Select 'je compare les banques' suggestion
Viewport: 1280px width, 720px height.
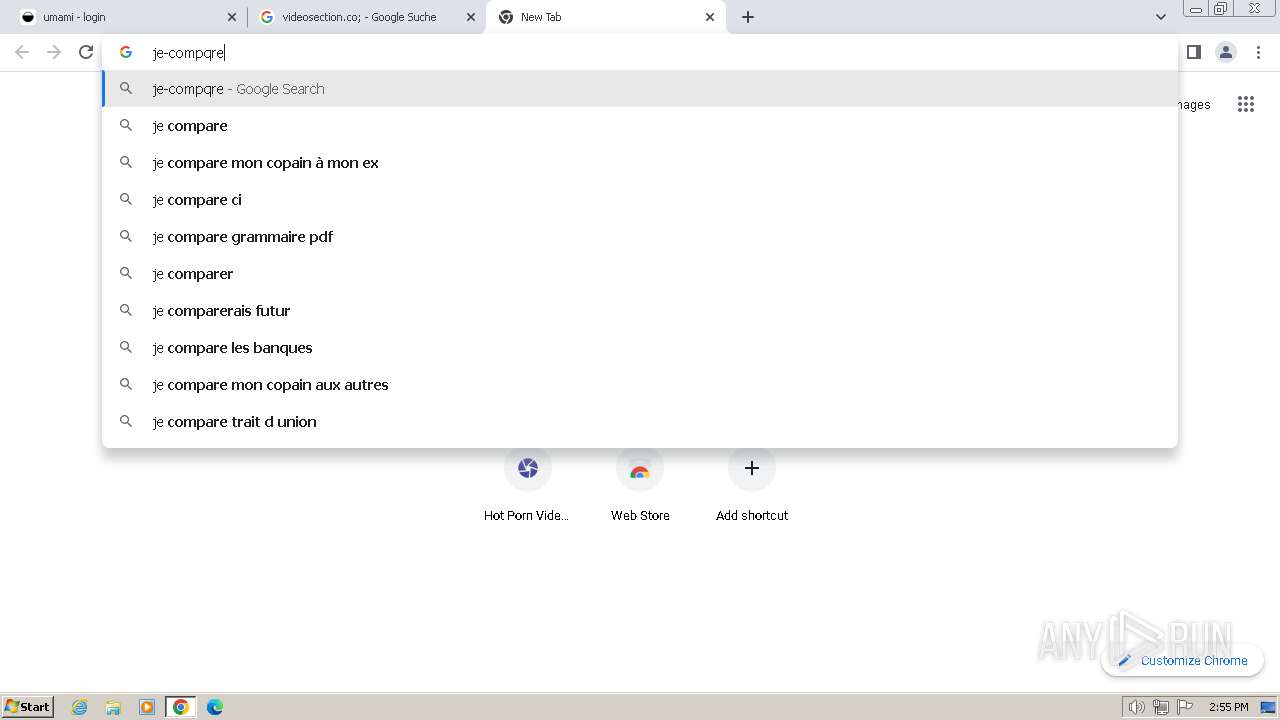pos(640,348)
